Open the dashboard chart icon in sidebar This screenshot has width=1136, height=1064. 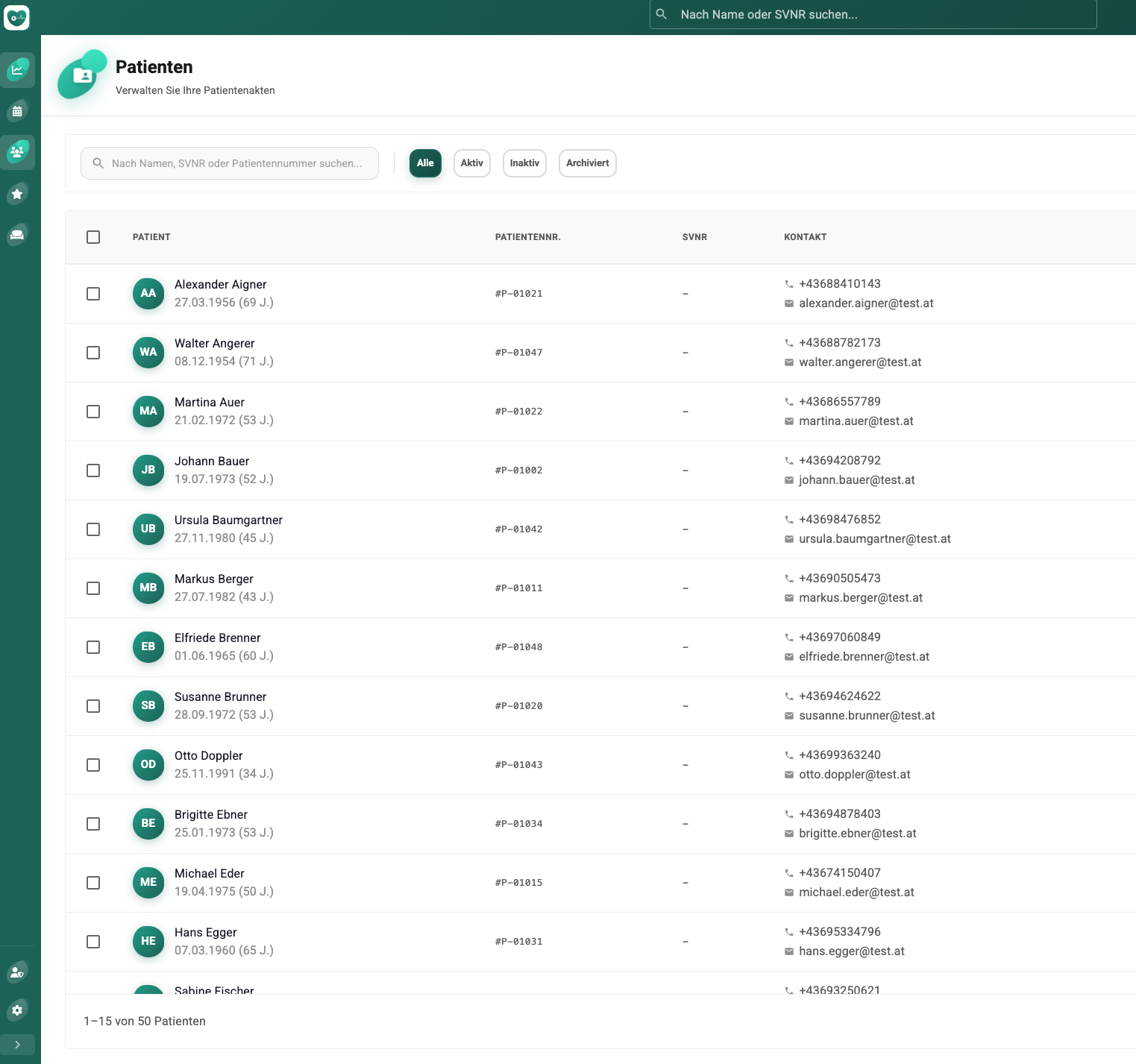tap(17, 70)
